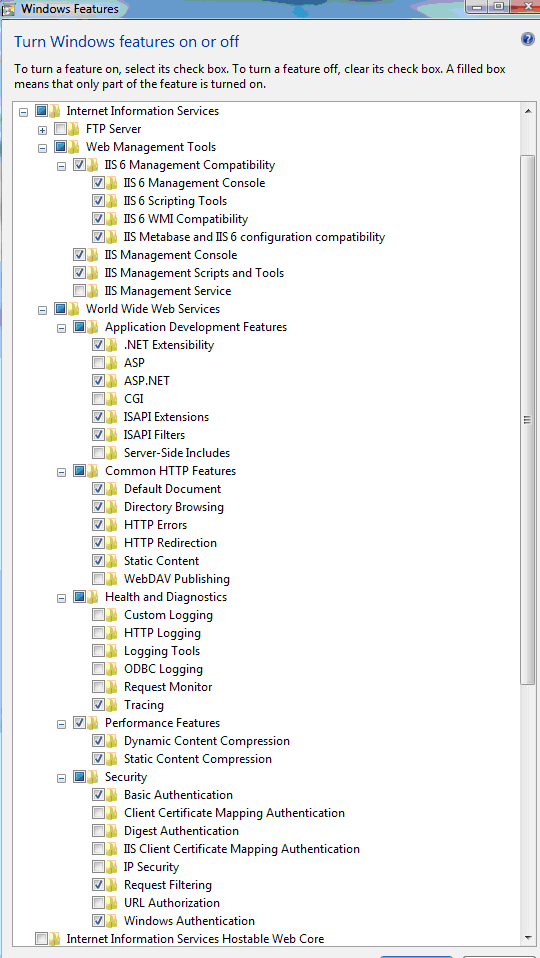Select Static Content Compression tree item
This screenshot has width=540, height=958.
[x=198, y=759]
